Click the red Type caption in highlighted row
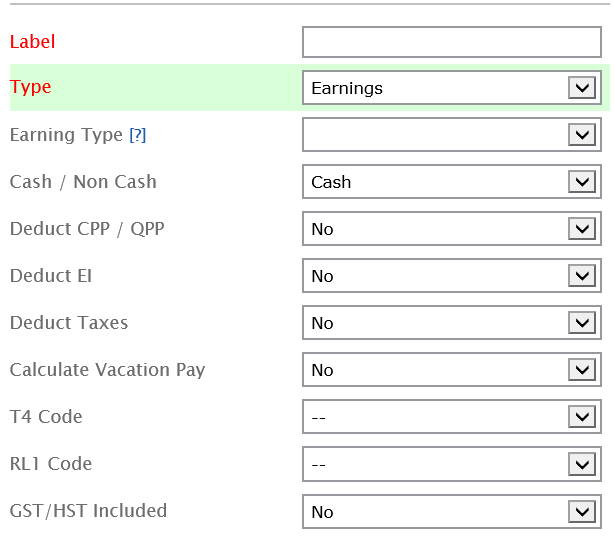The height and width of the screenshot is (540, 614). (31, 87)
